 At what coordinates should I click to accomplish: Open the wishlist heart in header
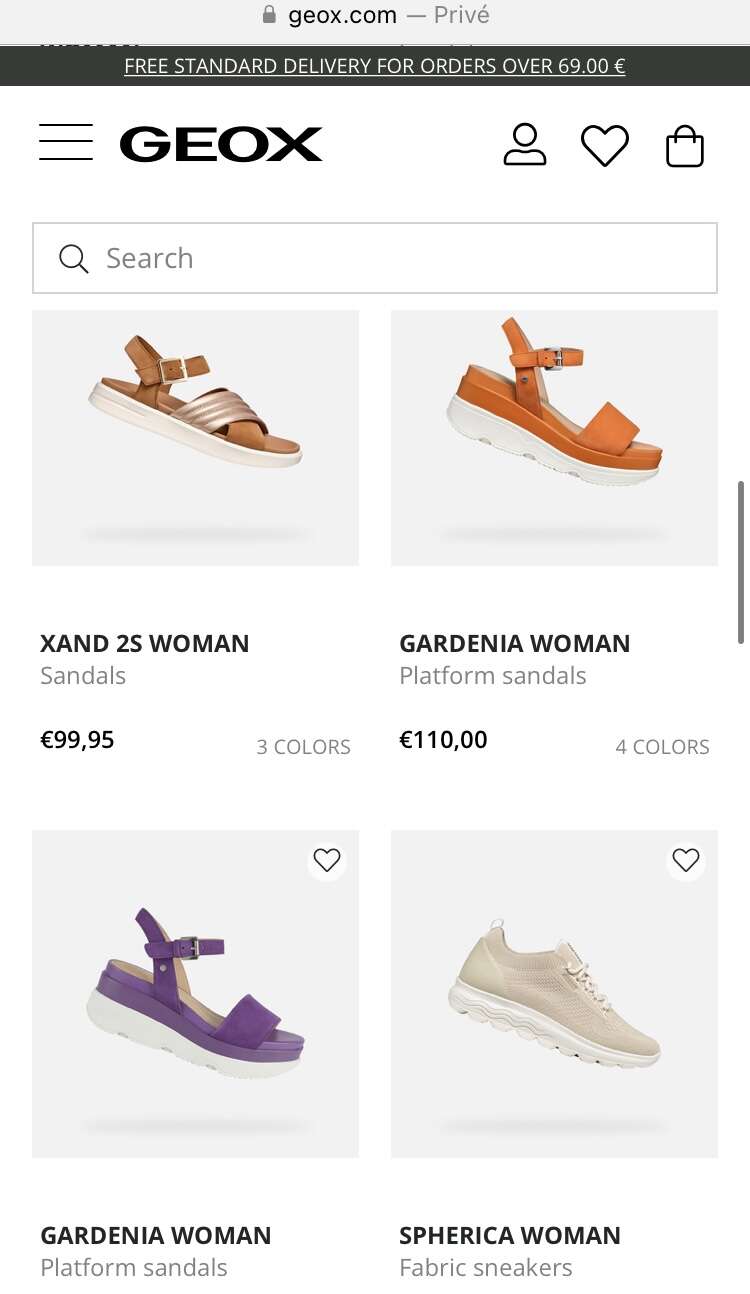(605, 146)
